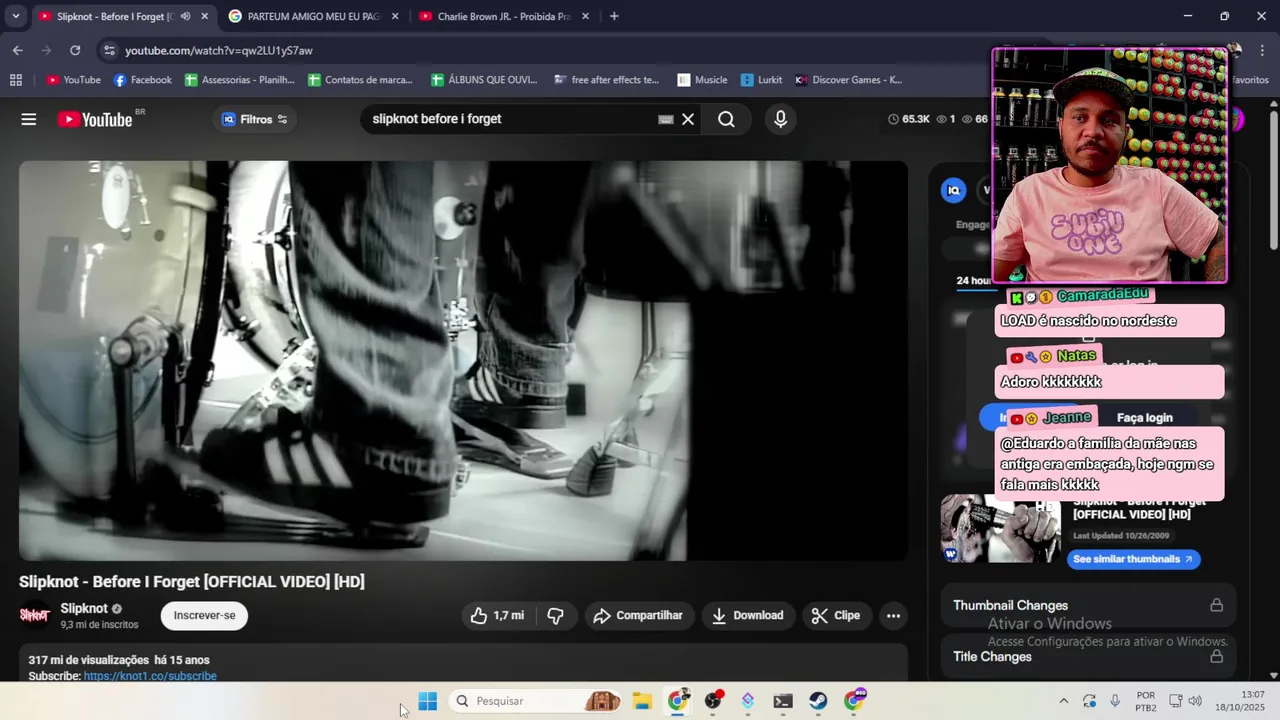Like the video showing 1,7 mi

coord(498,615)
